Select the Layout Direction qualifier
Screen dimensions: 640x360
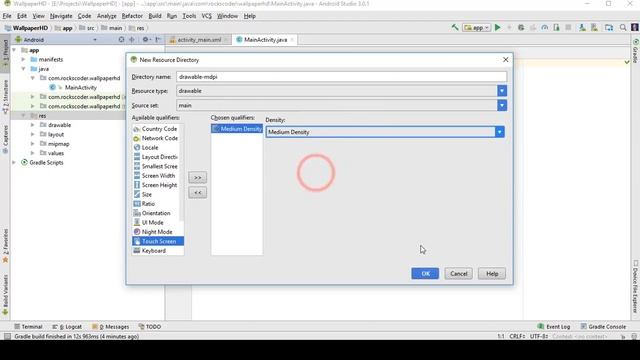158,157
